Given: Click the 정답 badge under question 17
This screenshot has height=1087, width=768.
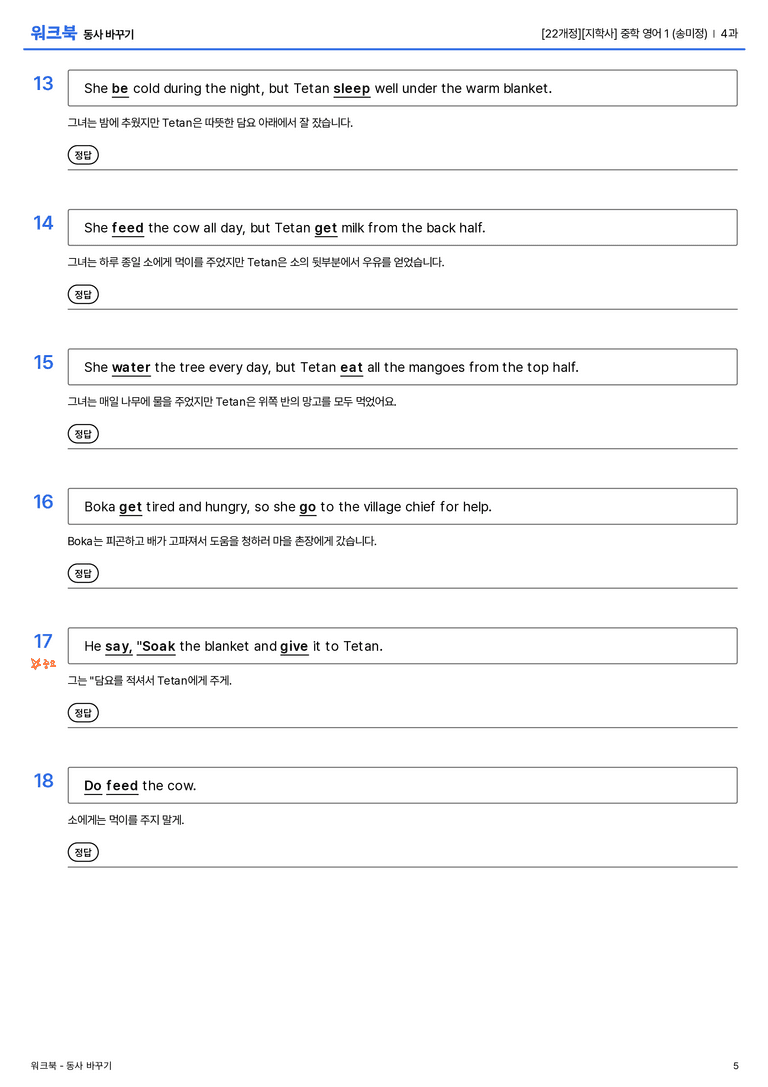Looking at the screenshot, I should (x=83, y=712).
